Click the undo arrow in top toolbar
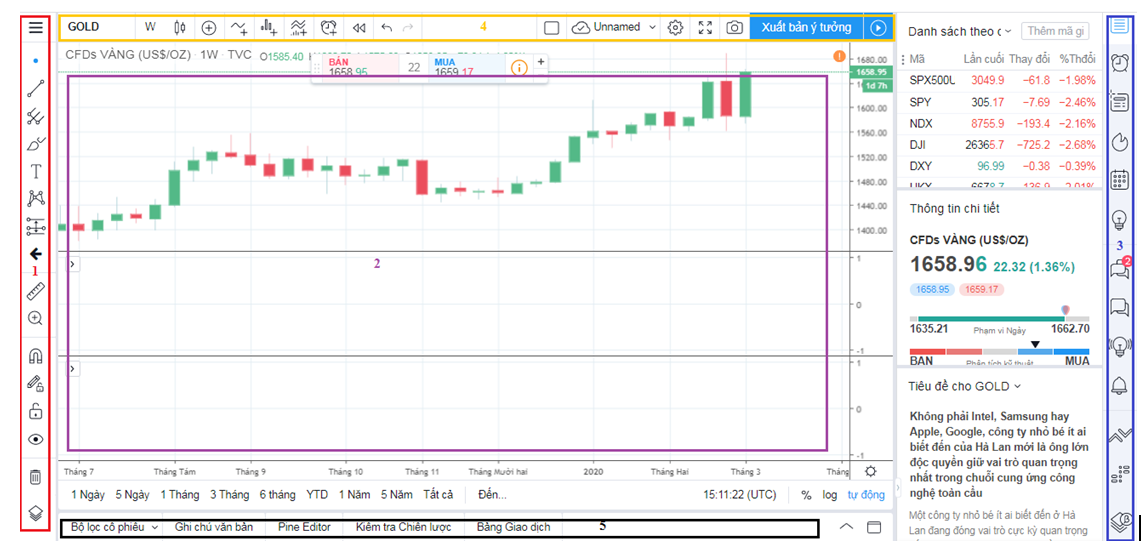The image size is (1146, 548). [x=387, y=28]
